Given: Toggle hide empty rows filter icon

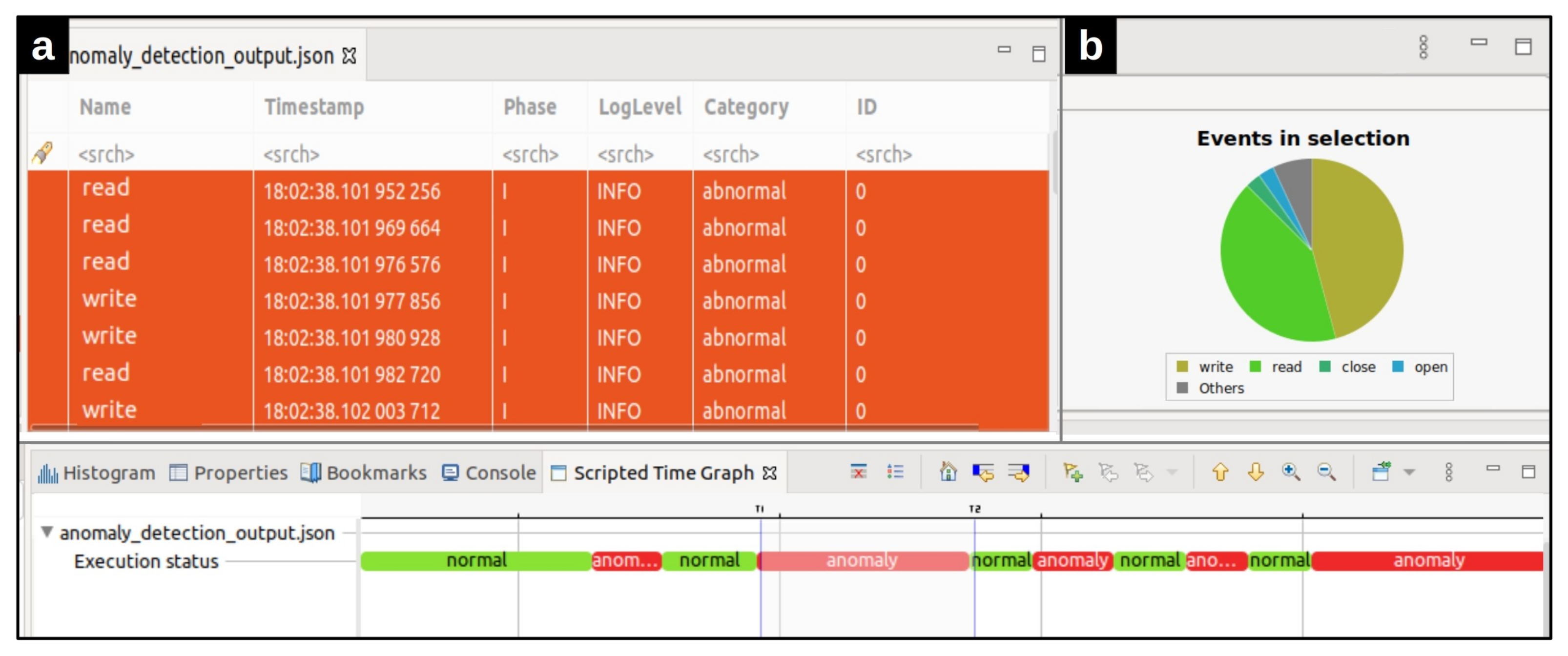Looking at the screenshot, I should [x=858, y=472].
